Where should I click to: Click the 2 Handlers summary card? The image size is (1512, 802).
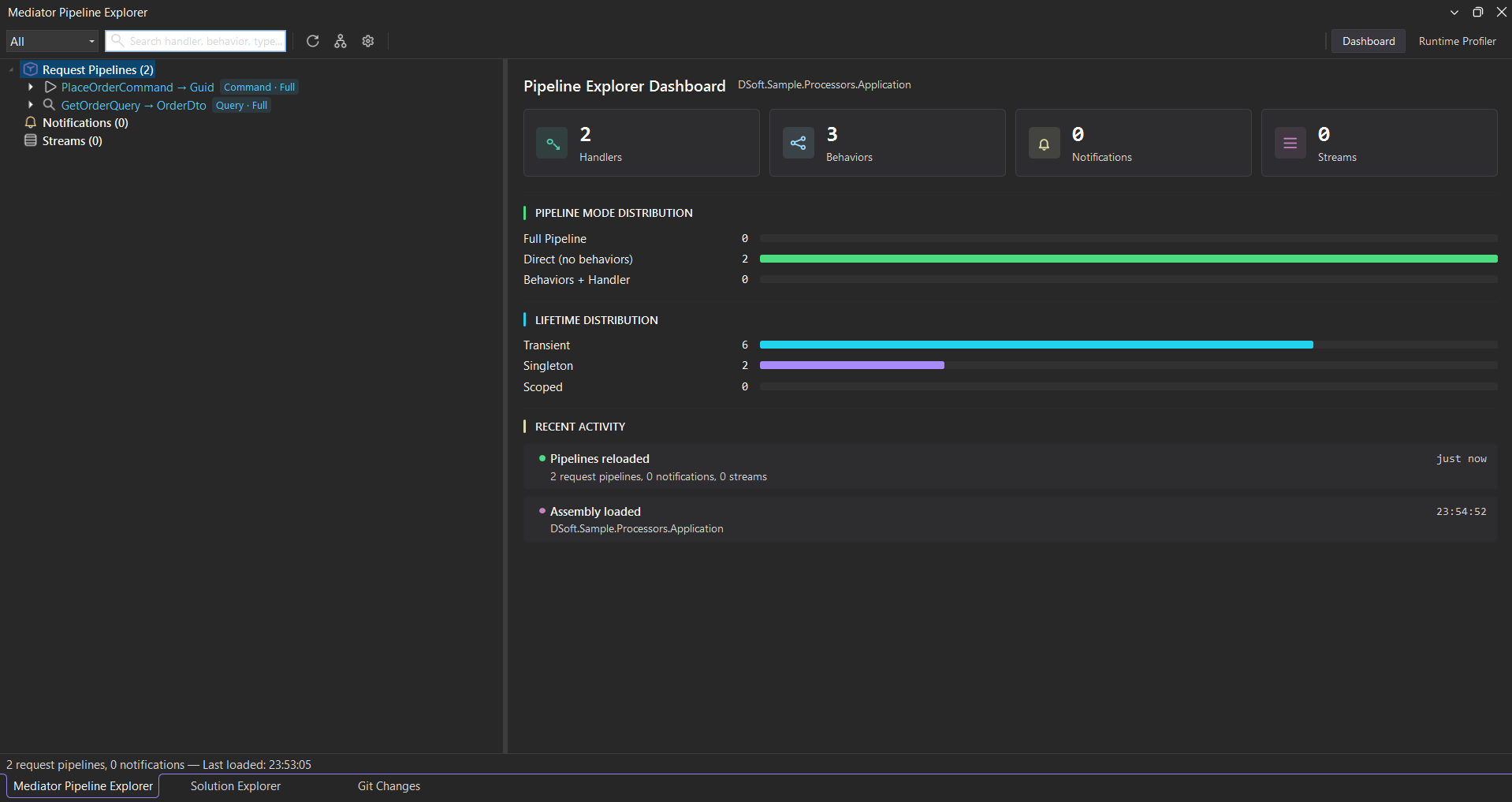pos(642,143)
